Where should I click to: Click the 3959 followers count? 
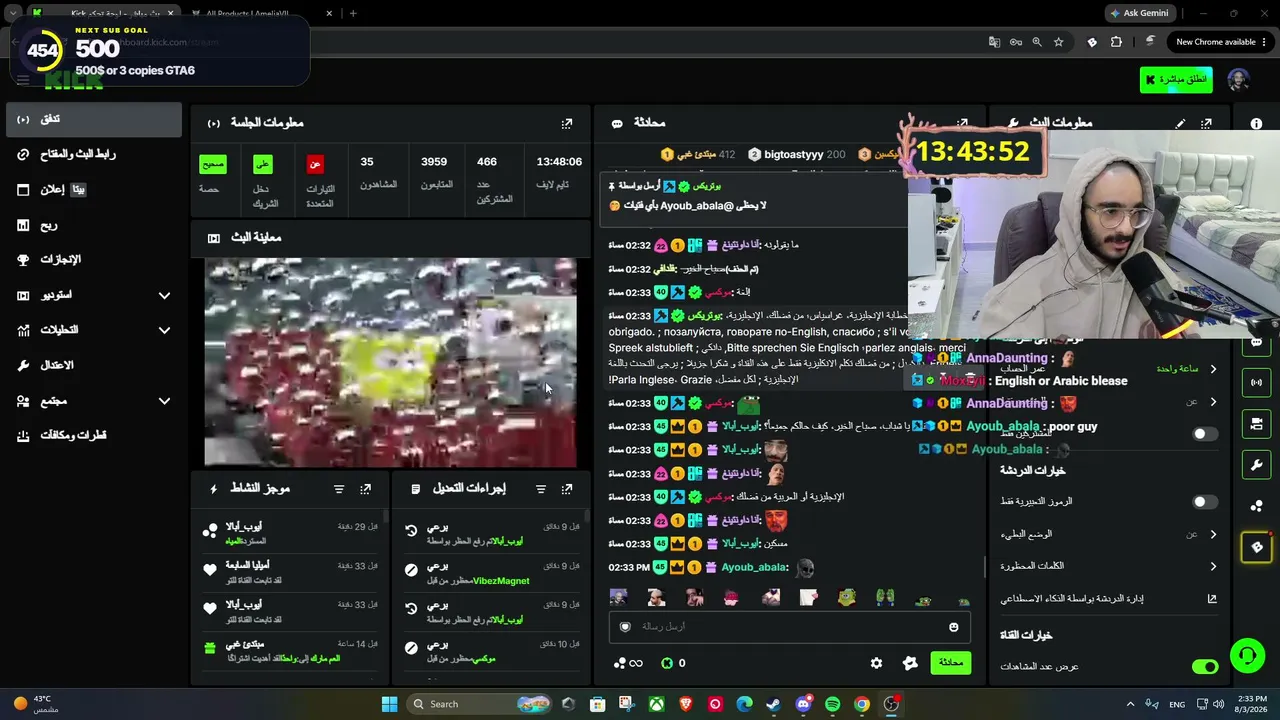(x=434, y=162)
